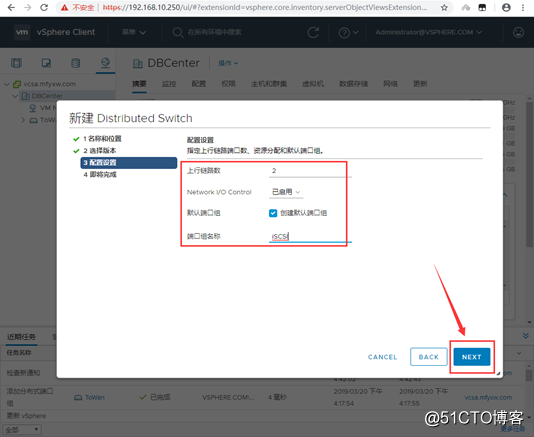Click the browser forward arrow
The height and width of the screenshot is (437, 534).
[28, 7]
